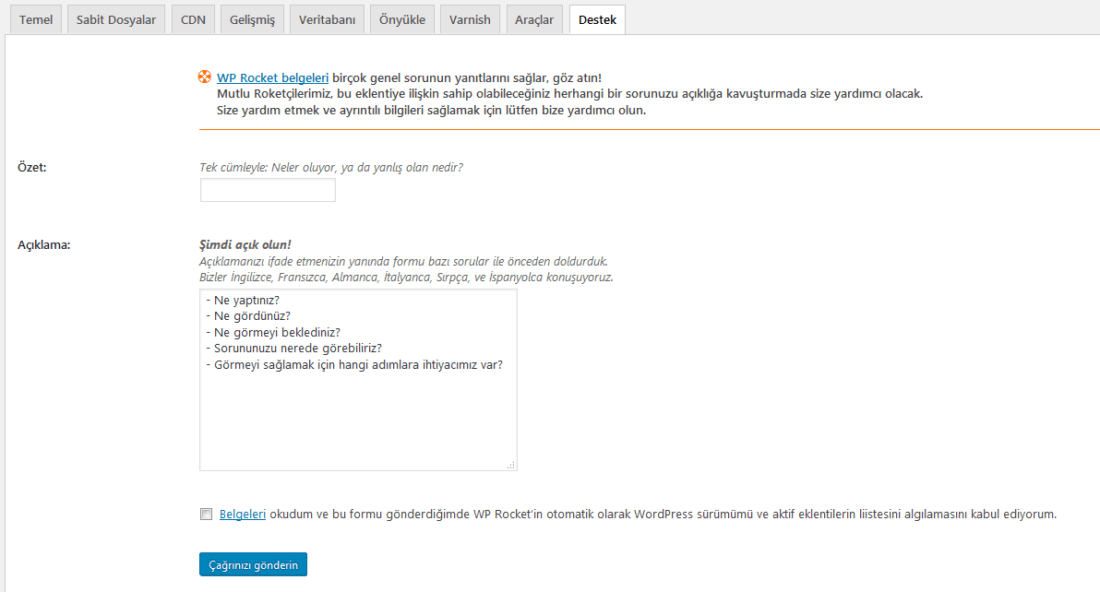
Task: Click the 'Ne yaptınız?' line in textarea
Action: click(x=243, y=300)
